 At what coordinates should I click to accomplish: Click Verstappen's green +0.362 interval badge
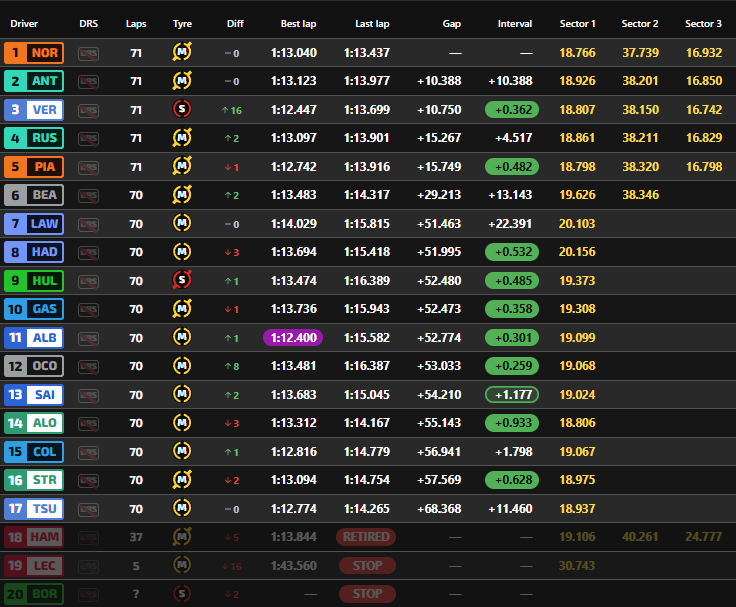(x=511, y=110)
